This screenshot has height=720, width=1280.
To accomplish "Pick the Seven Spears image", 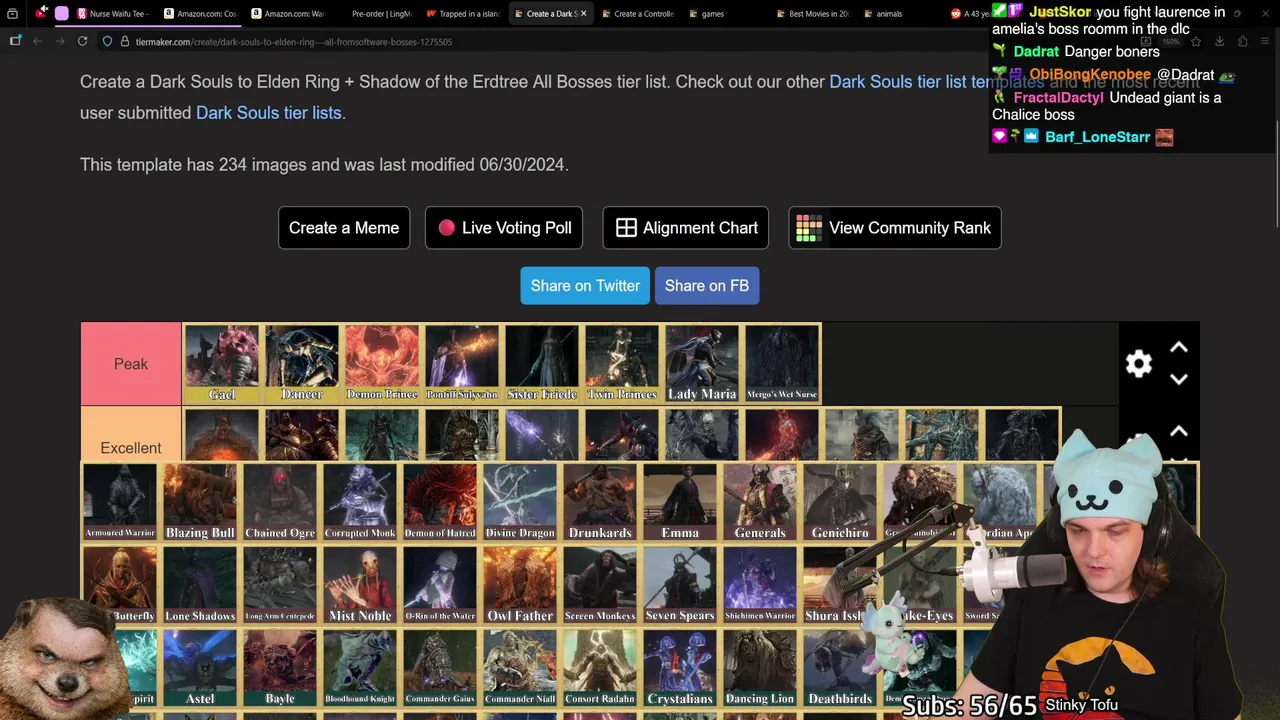I will (680, 586).
